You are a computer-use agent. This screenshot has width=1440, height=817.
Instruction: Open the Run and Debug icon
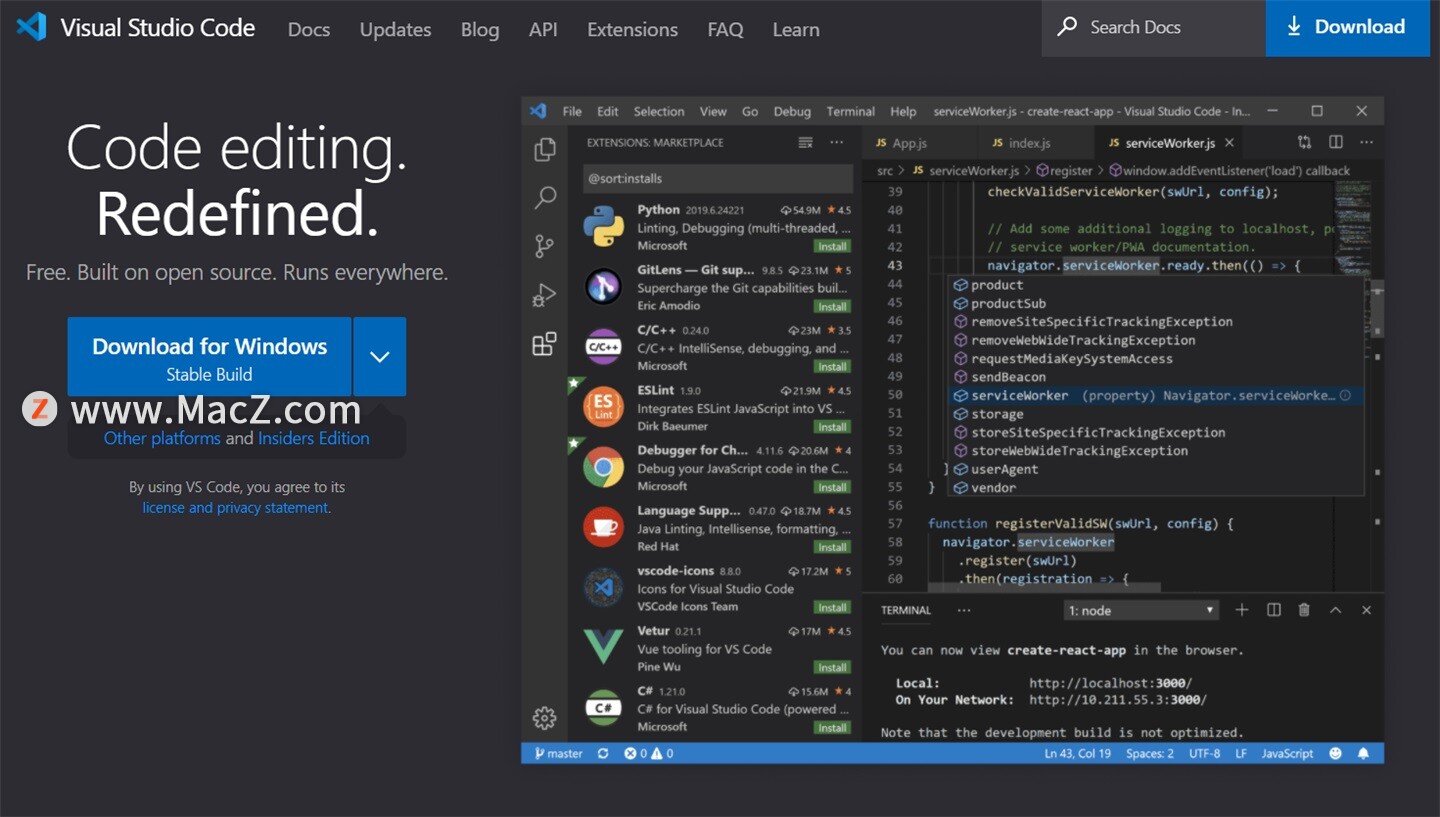click(545, 295)
